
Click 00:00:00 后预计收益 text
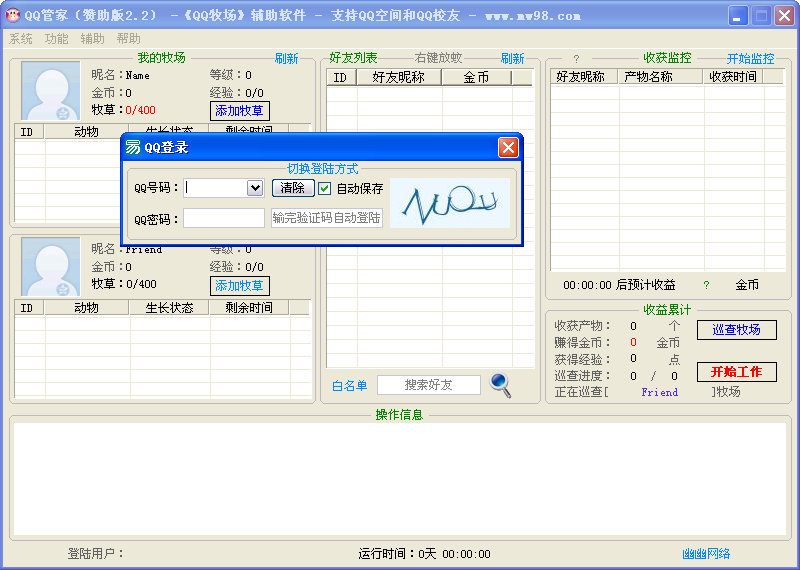(619, 285)
